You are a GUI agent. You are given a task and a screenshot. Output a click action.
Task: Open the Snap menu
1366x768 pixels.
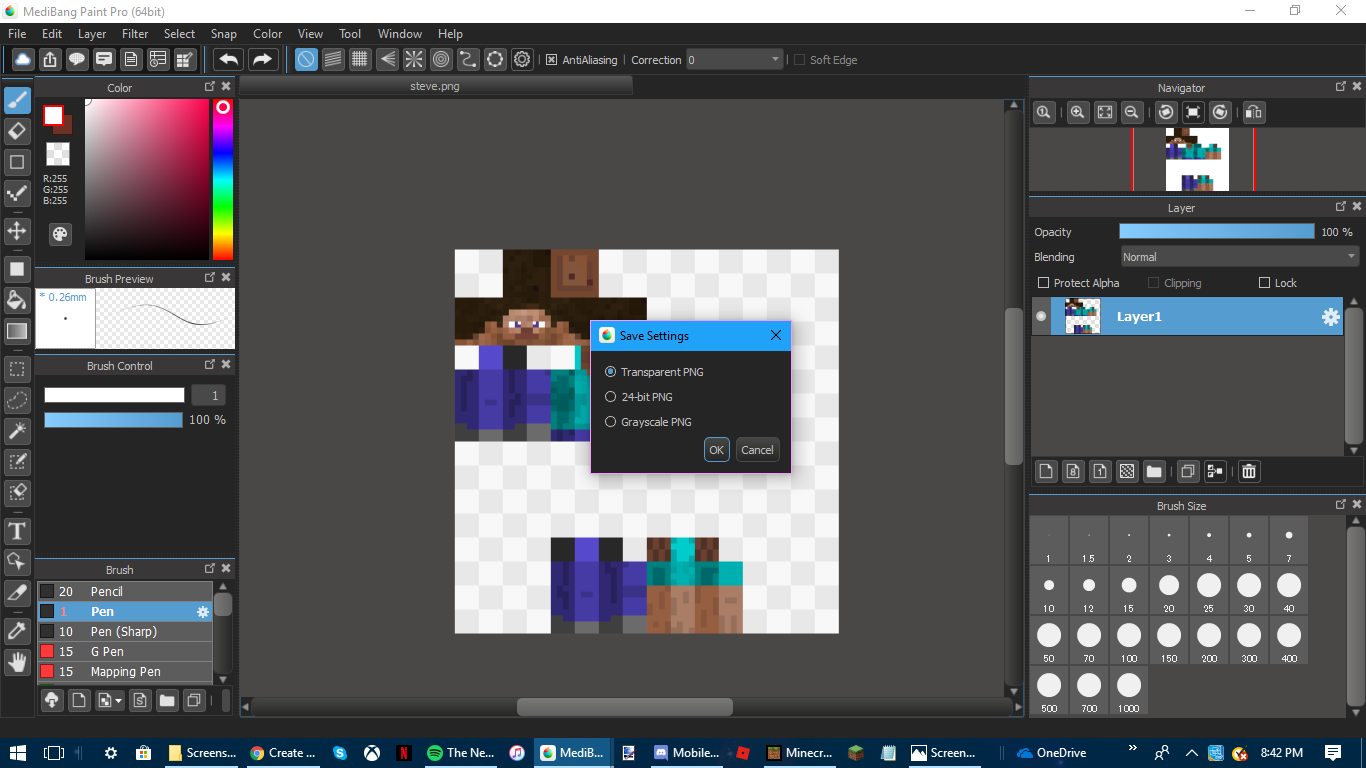pyautogui.click(x=224, y=34)
